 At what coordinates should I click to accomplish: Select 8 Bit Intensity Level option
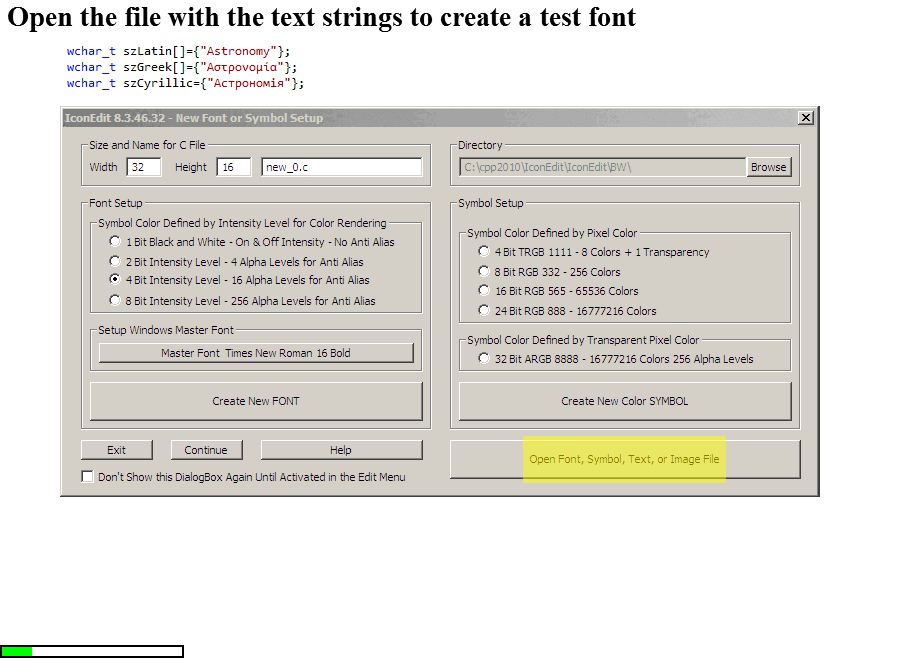tap(115, 300)
